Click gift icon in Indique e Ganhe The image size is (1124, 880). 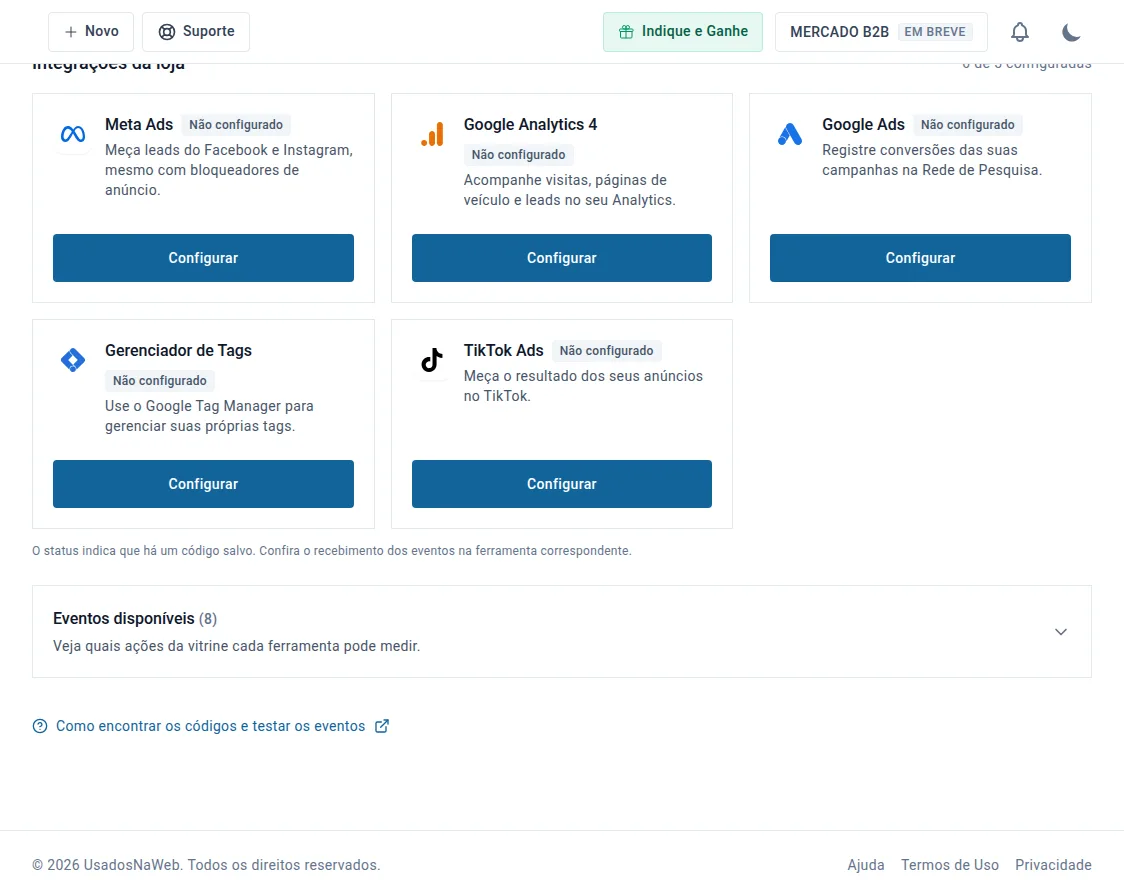626,32
